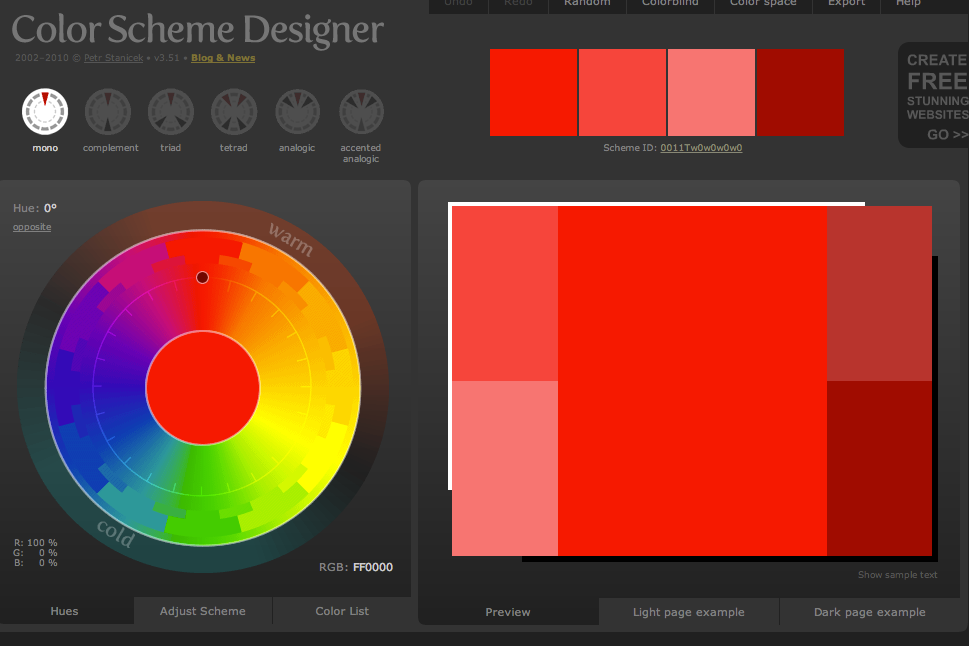Screen dimensions: 969x646
Task: Open the Help menu
Action: tap(908, 4)
